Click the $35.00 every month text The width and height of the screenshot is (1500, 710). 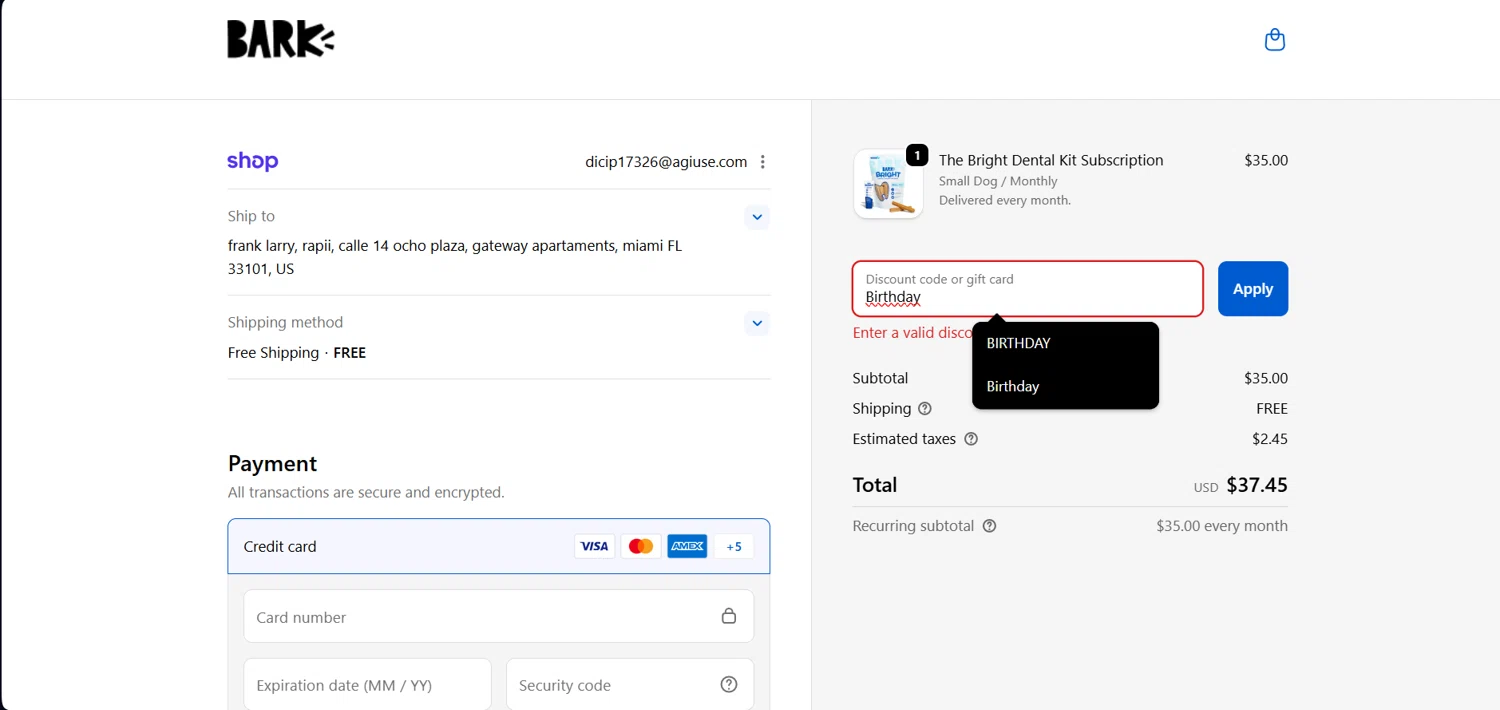1222,526
